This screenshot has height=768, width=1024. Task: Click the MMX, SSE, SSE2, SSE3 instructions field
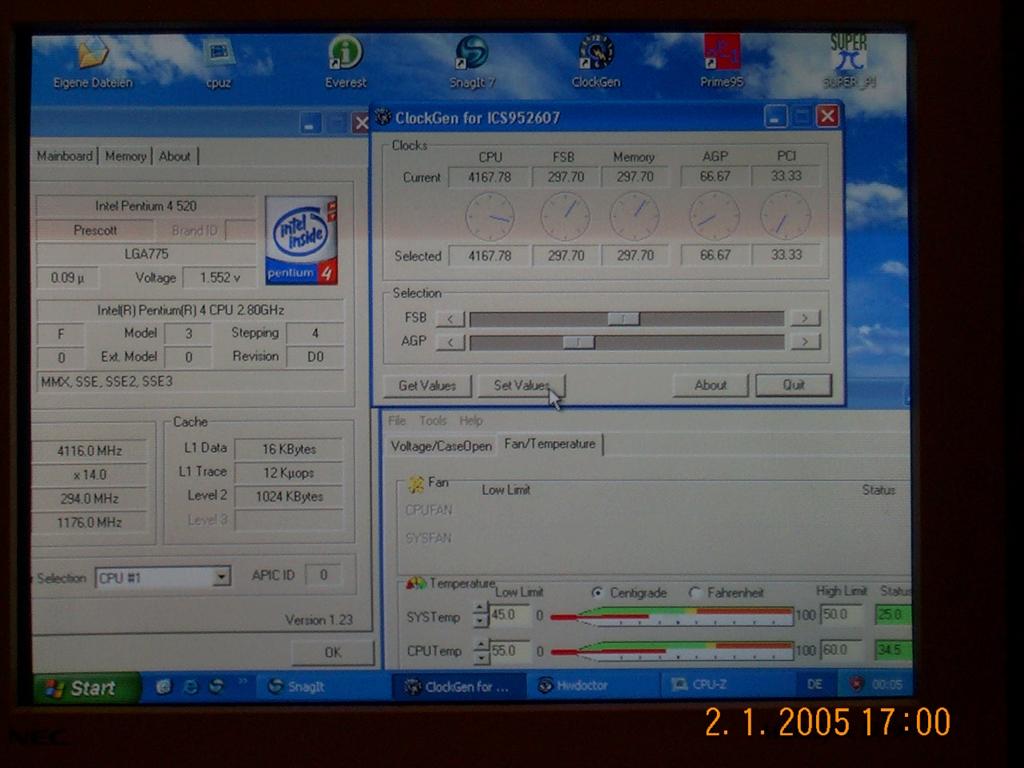[189, 381]
